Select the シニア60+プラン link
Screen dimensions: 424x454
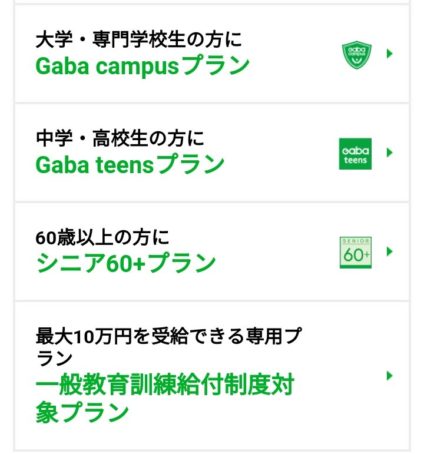126,263
